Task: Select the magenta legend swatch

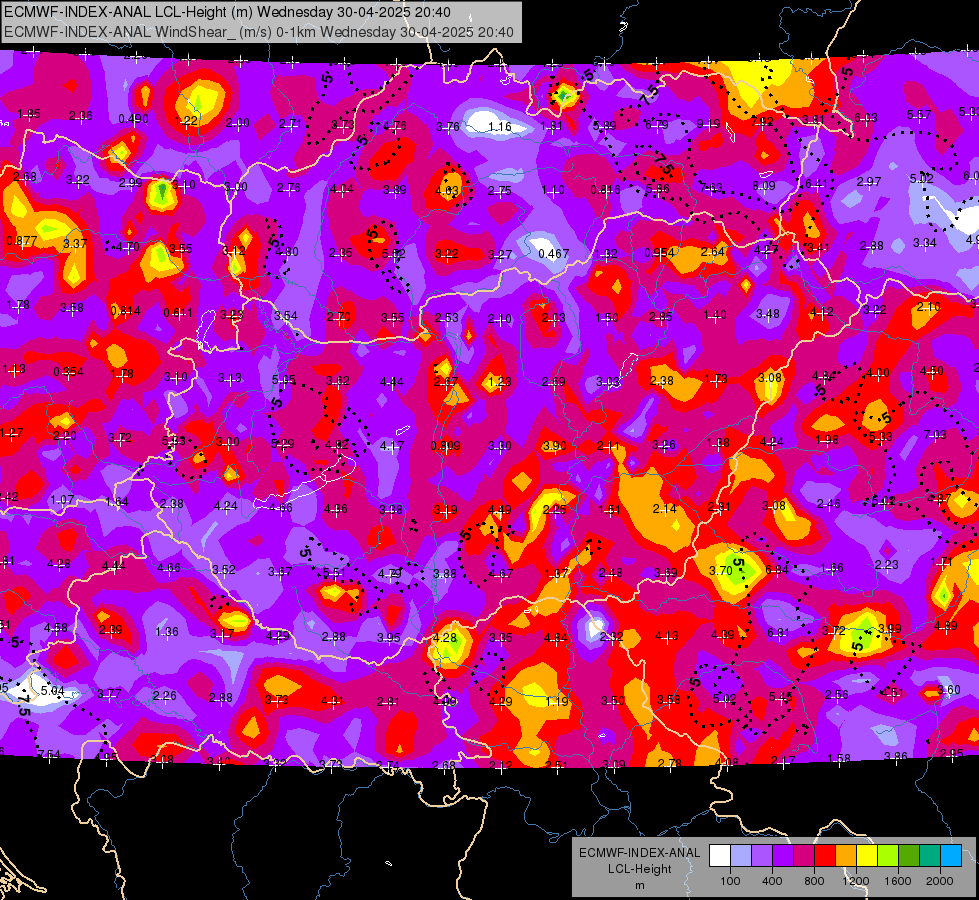Action: pos(804,855)
